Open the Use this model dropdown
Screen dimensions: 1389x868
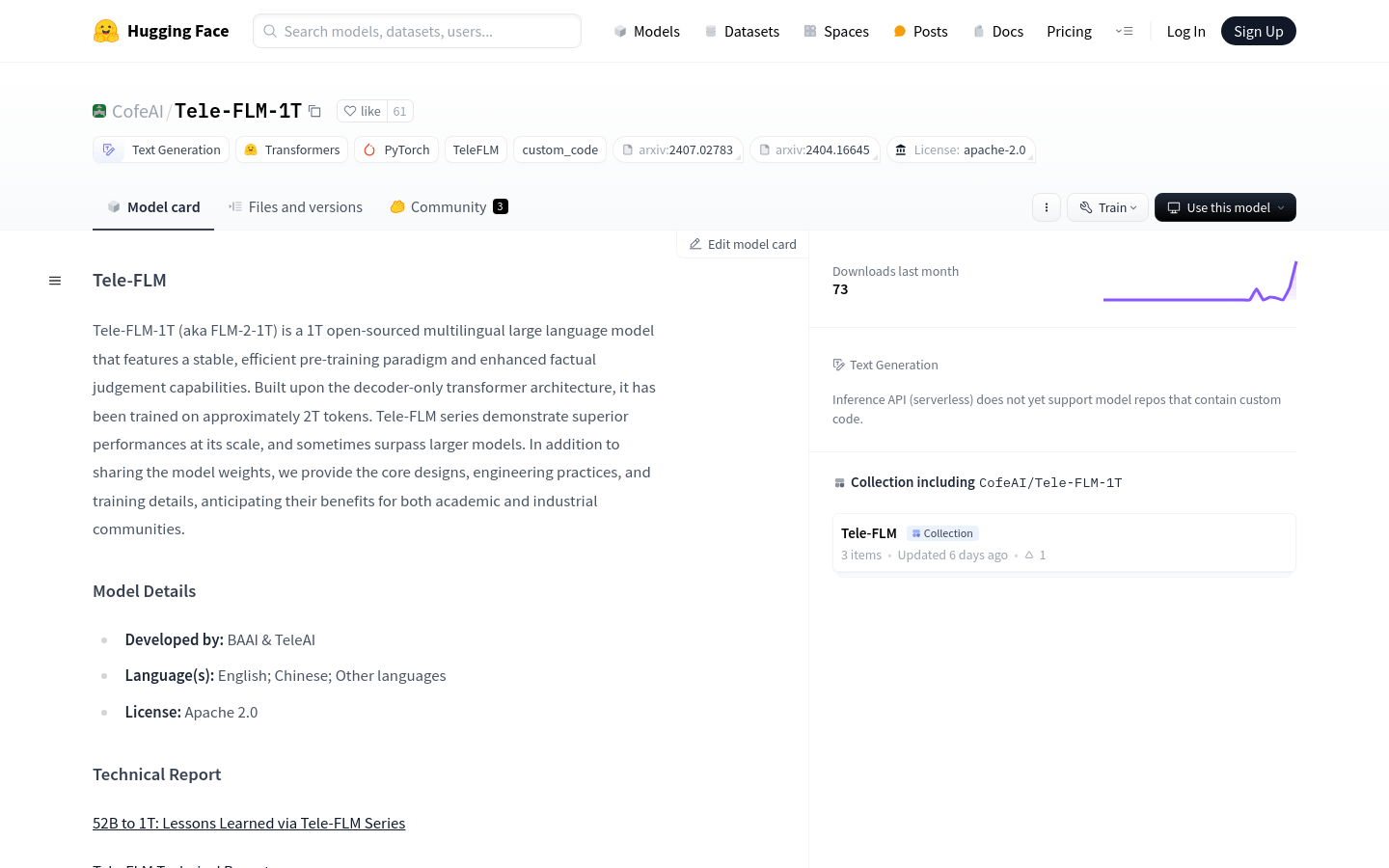[1225, 207]
